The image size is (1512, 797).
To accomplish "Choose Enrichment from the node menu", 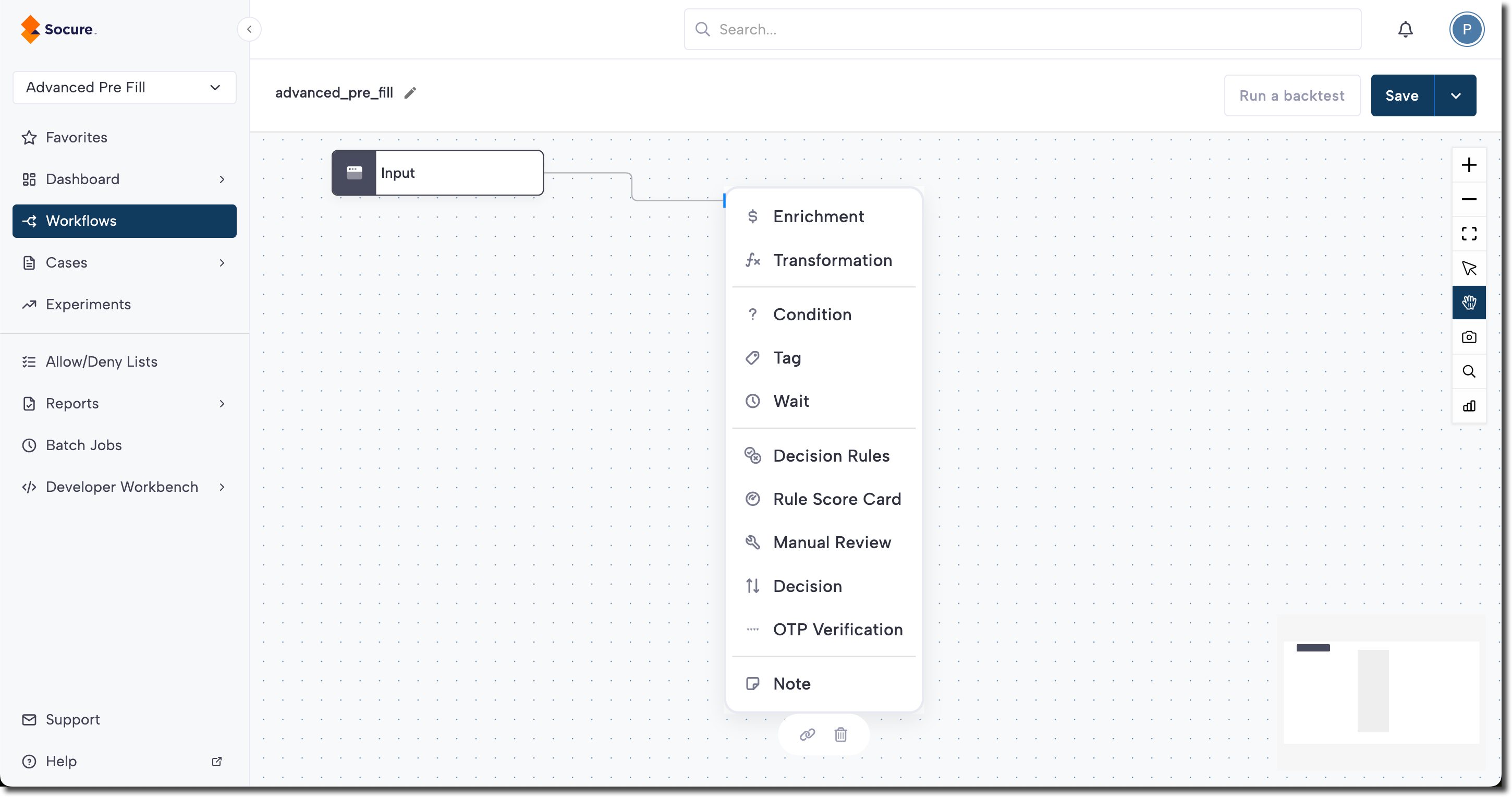I will (818, 216).
